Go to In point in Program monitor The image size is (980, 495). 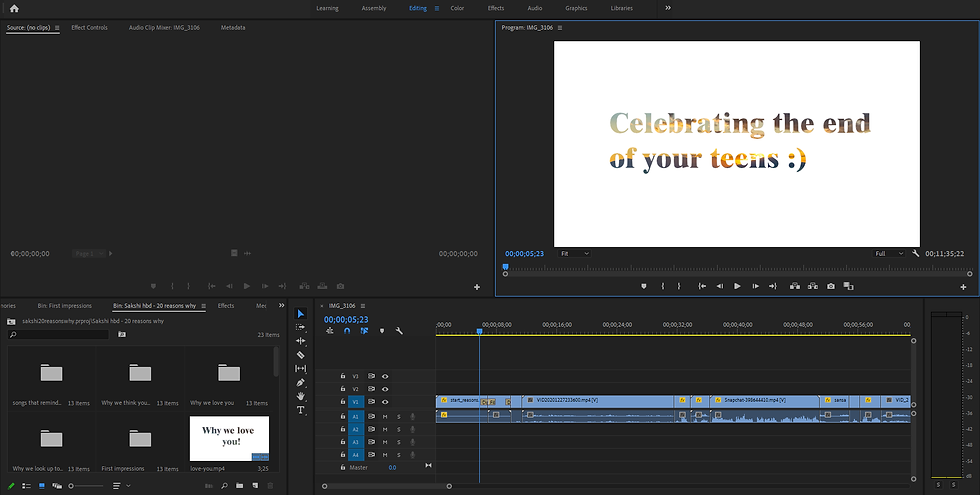point(702,286)
